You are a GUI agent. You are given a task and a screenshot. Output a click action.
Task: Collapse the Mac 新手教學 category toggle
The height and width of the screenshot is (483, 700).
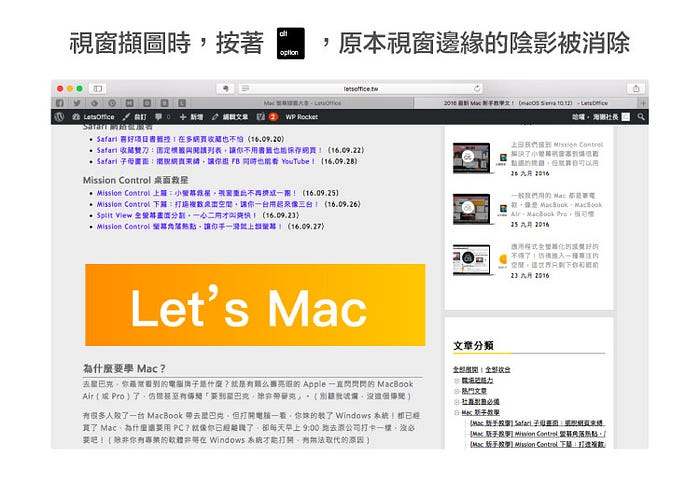click(x=457, y=412)
